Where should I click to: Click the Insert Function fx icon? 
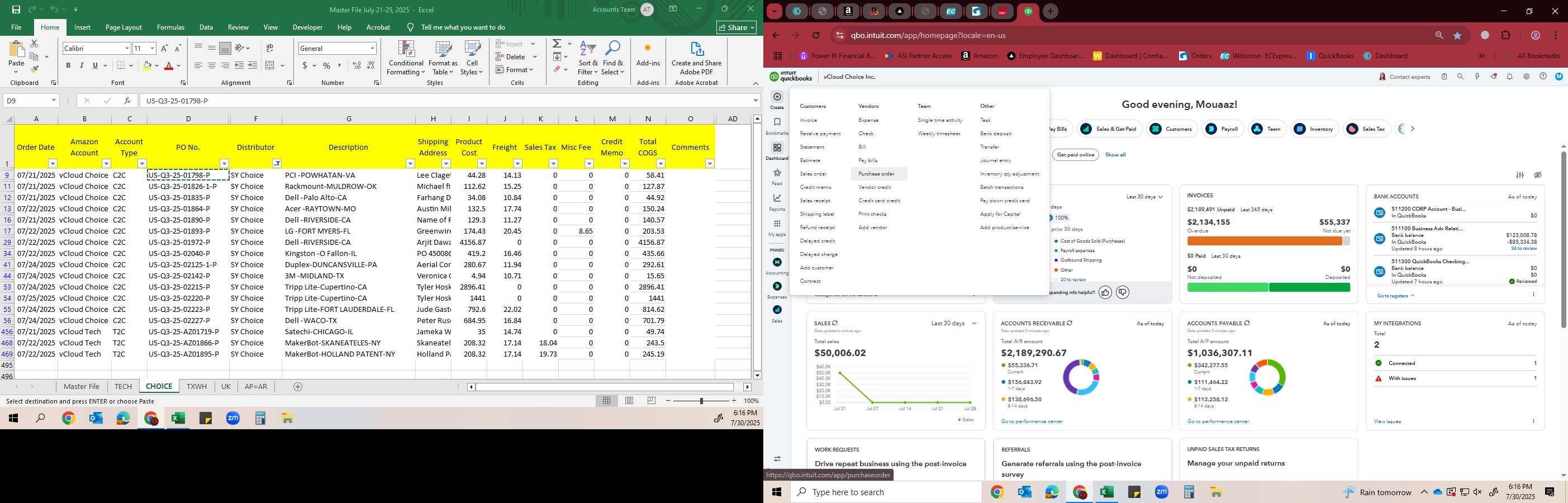[x=127, y=101]
